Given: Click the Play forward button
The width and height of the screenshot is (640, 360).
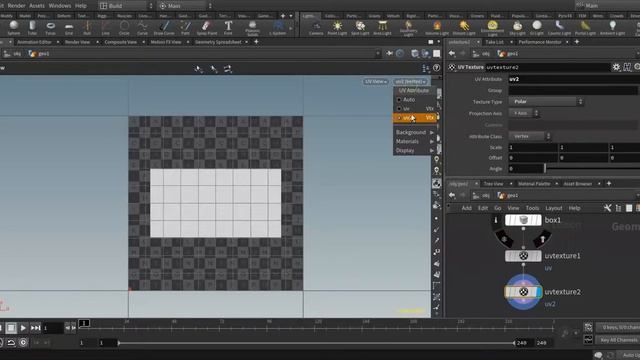Looking at the screenshot, I should [x=23, y=328].
